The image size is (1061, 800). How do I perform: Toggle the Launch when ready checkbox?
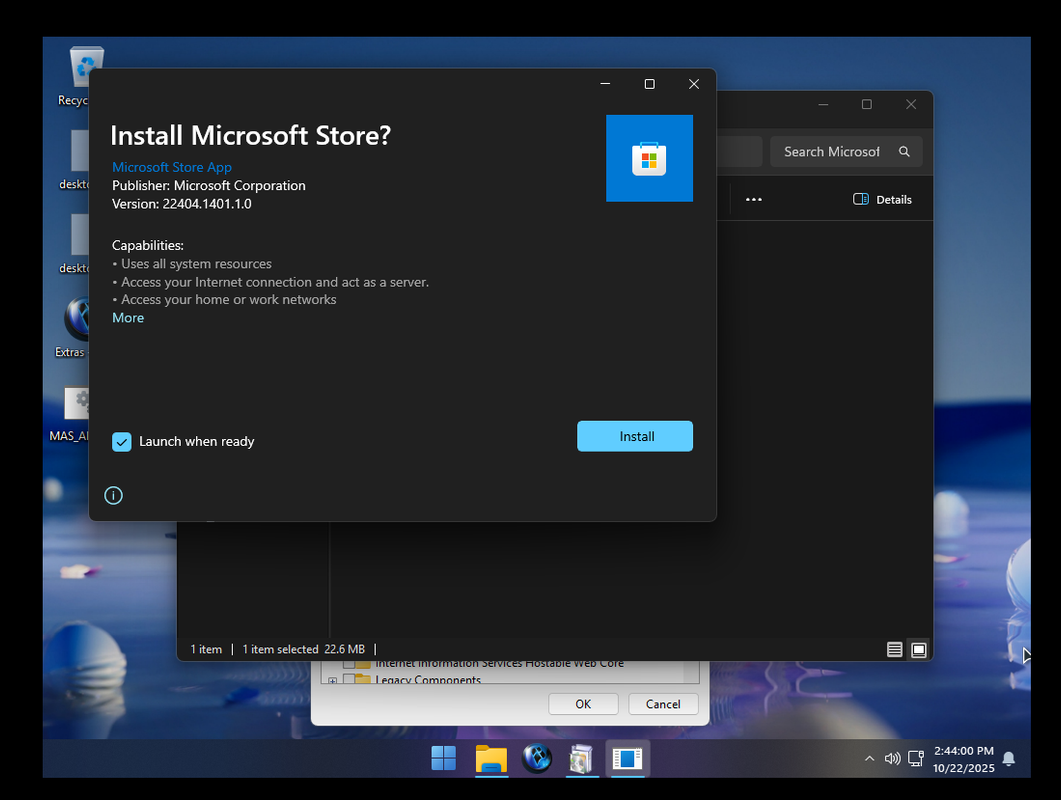[x=122, y=442]
